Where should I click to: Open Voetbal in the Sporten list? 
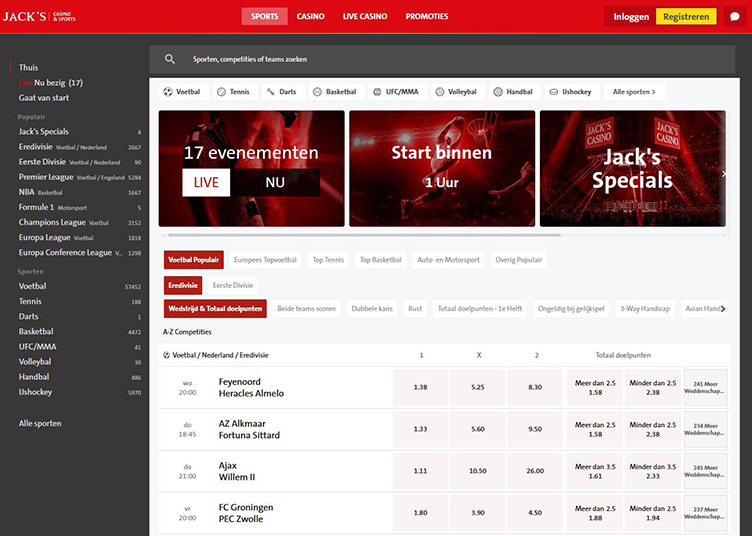pos(80,286)
